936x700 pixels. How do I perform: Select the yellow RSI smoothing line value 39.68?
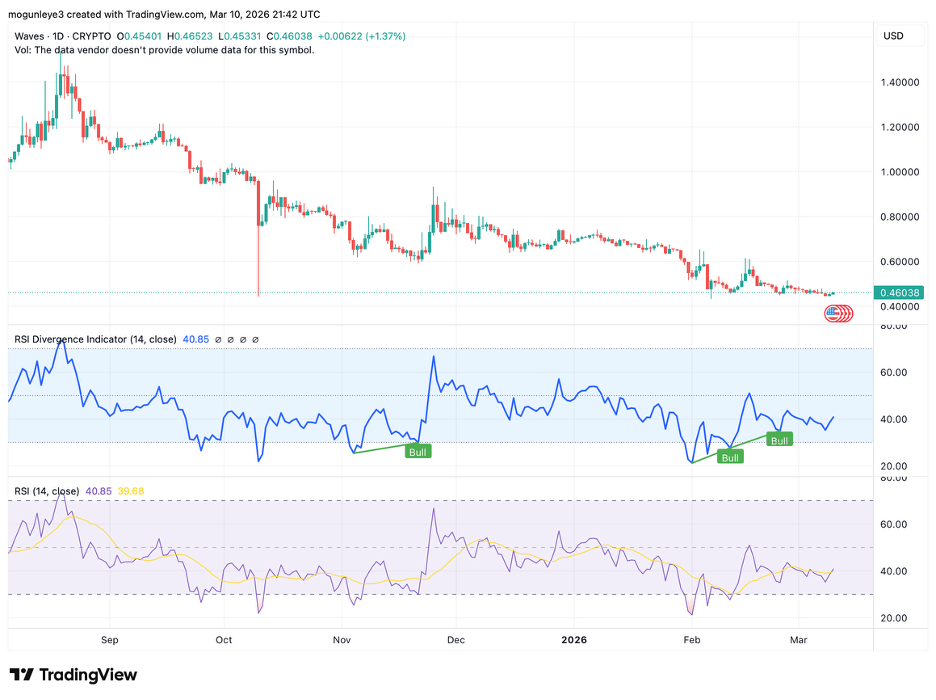tap(131, 491)
